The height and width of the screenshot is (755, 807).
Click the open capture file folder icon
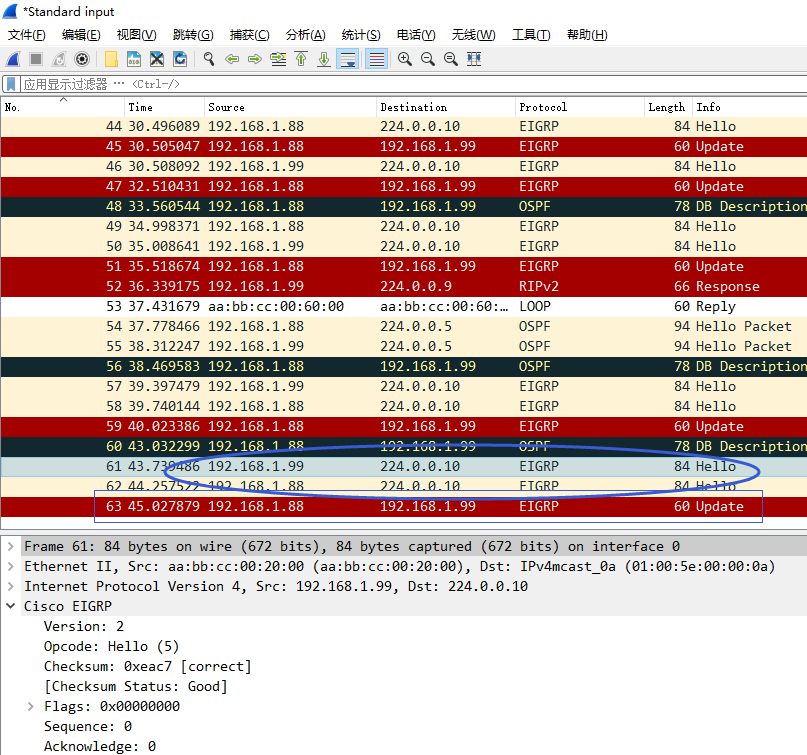111,59
